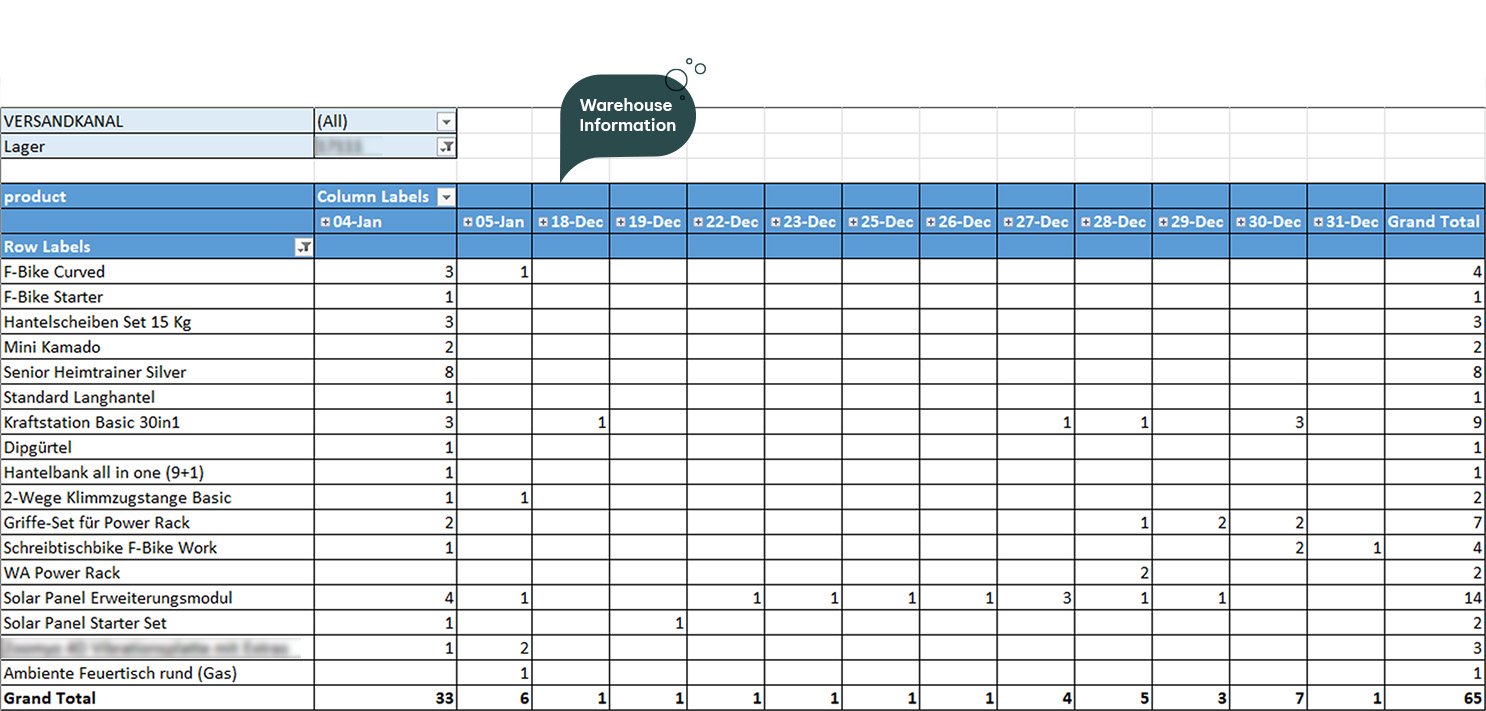Click the grand total cell showing 65
Screen dimensions: 1486x711
point(1470,698)
